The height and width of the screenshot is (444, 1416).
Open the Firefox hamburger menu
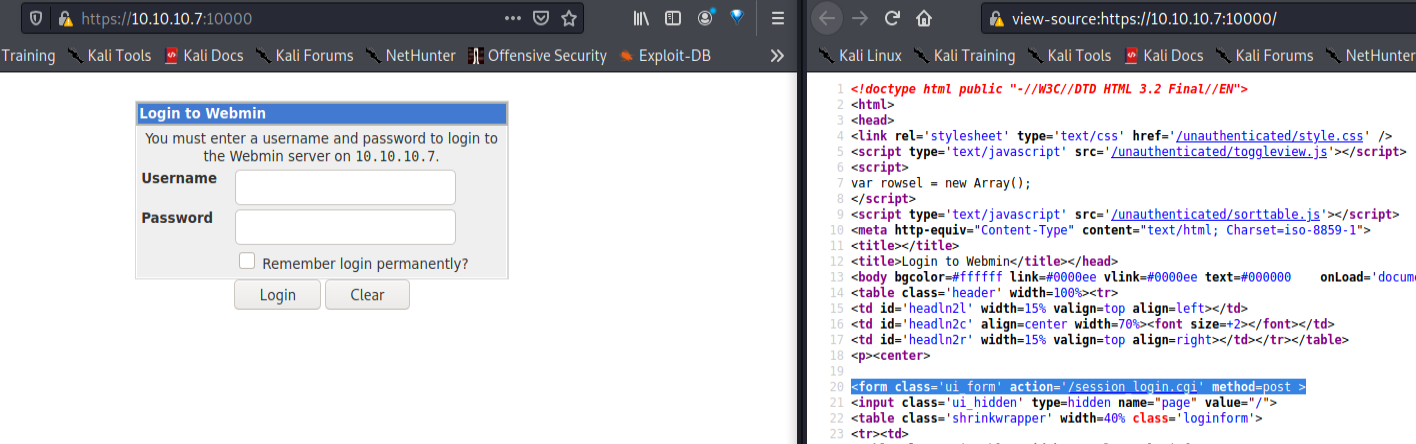tap(777, 18)
